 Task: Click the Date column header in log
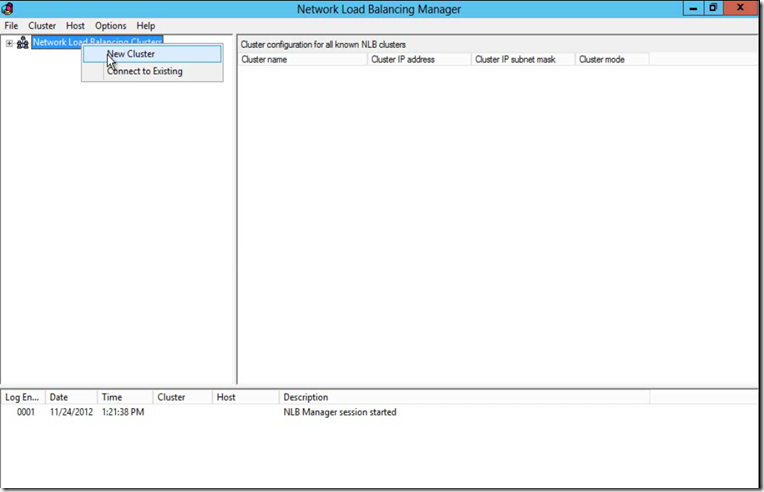tap(71, 397)
